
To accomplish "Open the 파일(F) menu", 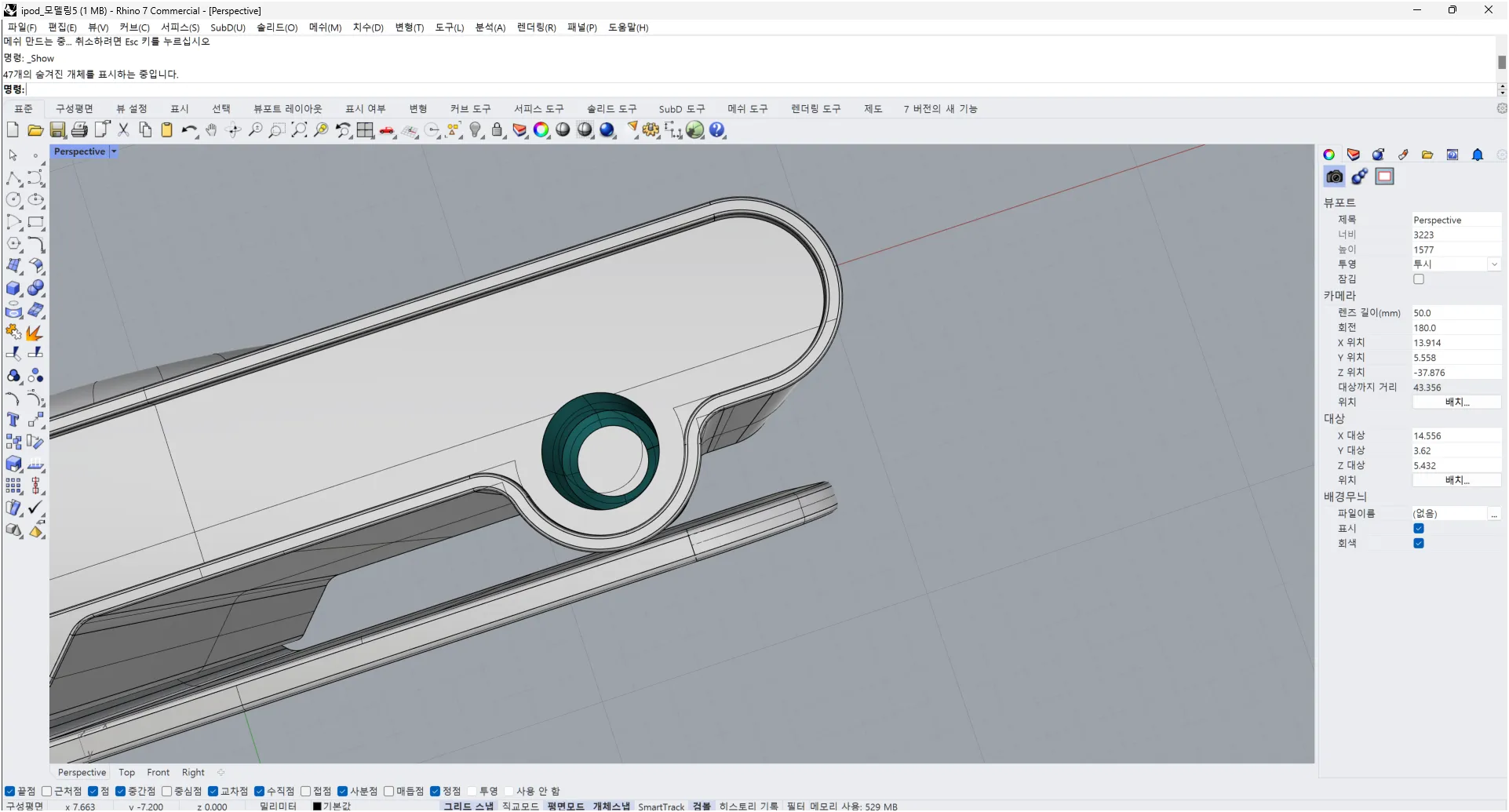I will pyautogui.click(x=22, y=27).
